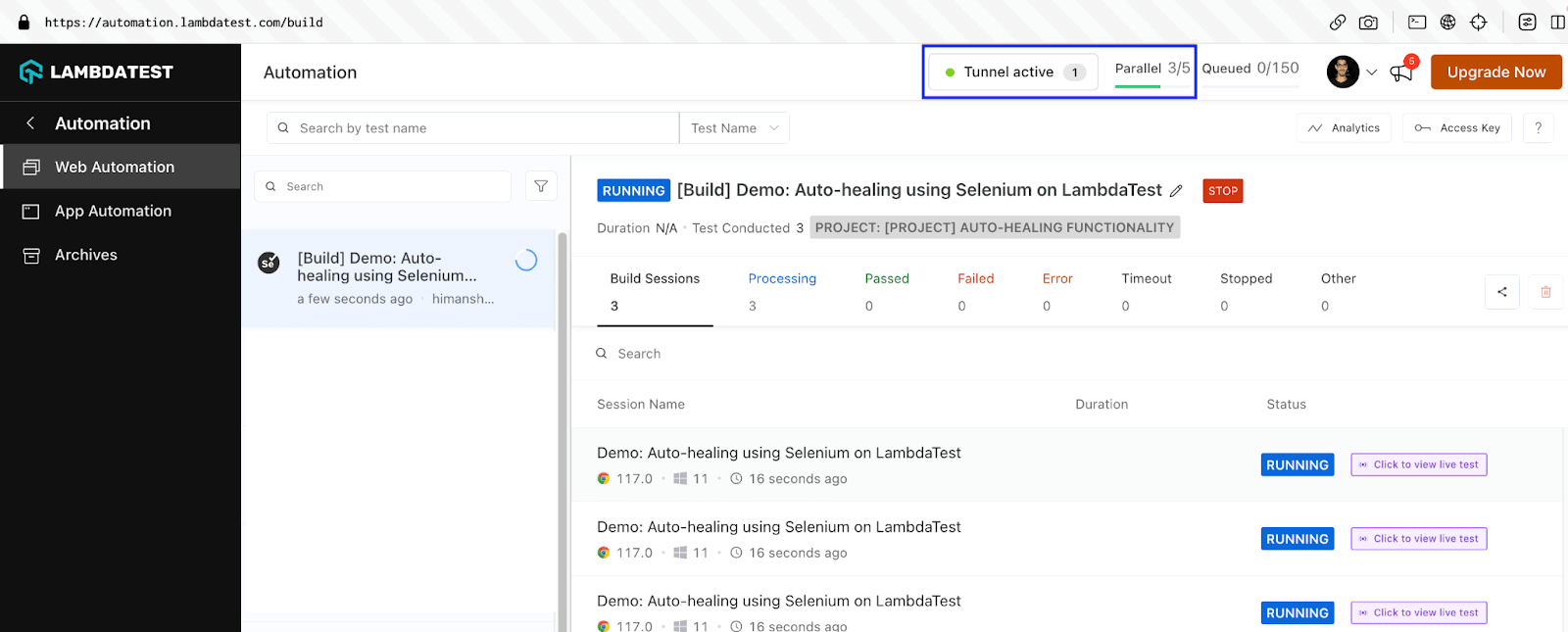Viewport: 1568px width, 632px height.
Task: Click the build list scrollbar
Action: (563, 431)
